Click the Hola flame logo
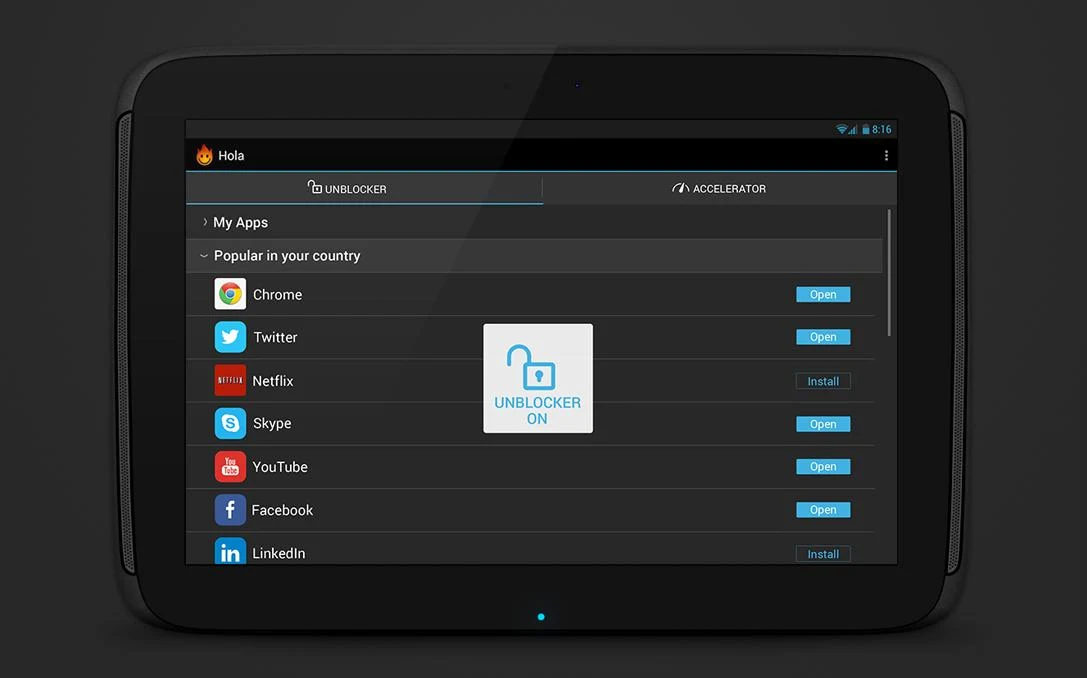The height and width of the screenshot is (678, 1087). coord(204,154)
